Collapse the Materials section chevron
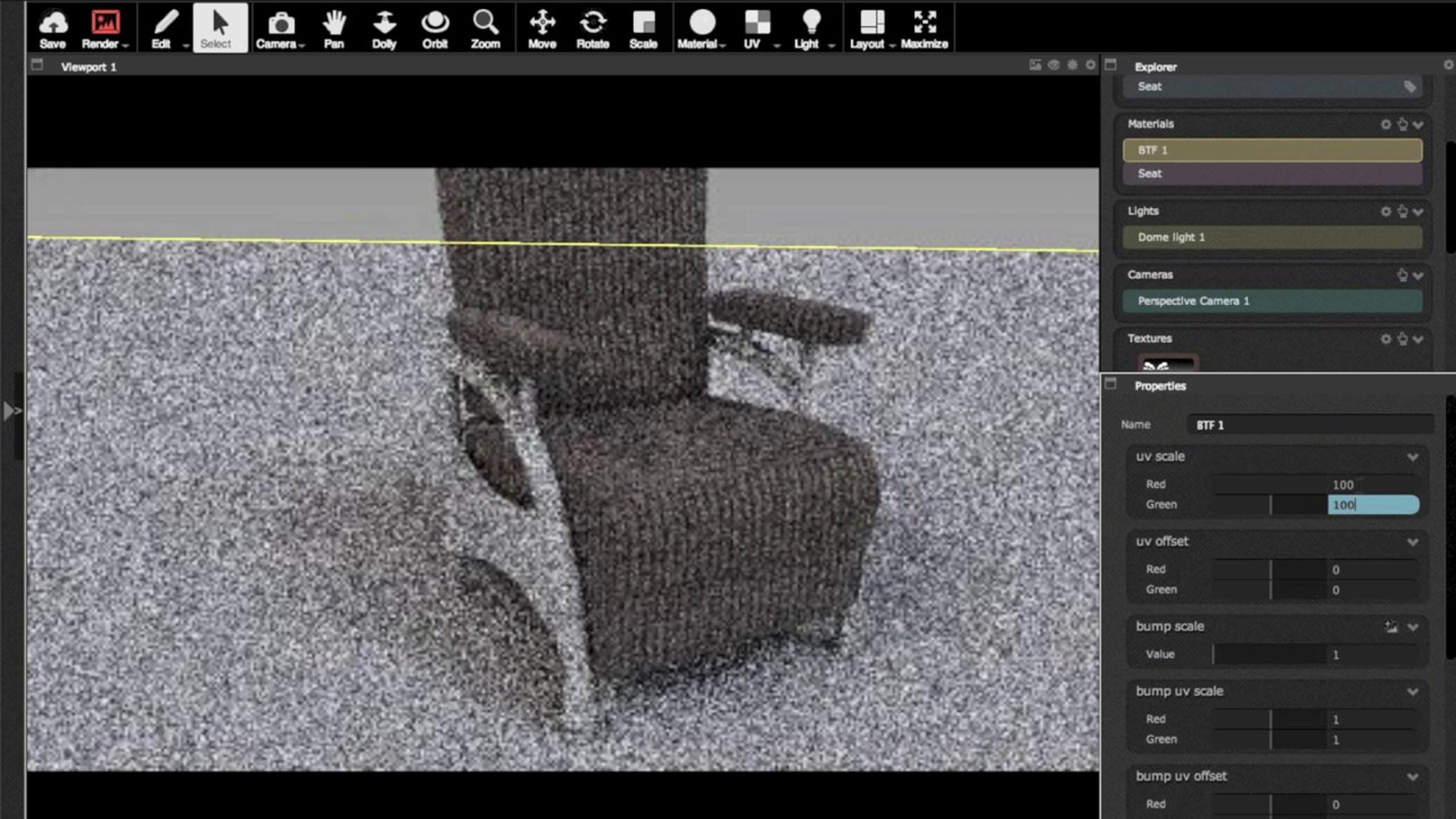The image size is (1456, 819). pyautogui.click(x=1418, y=125)
